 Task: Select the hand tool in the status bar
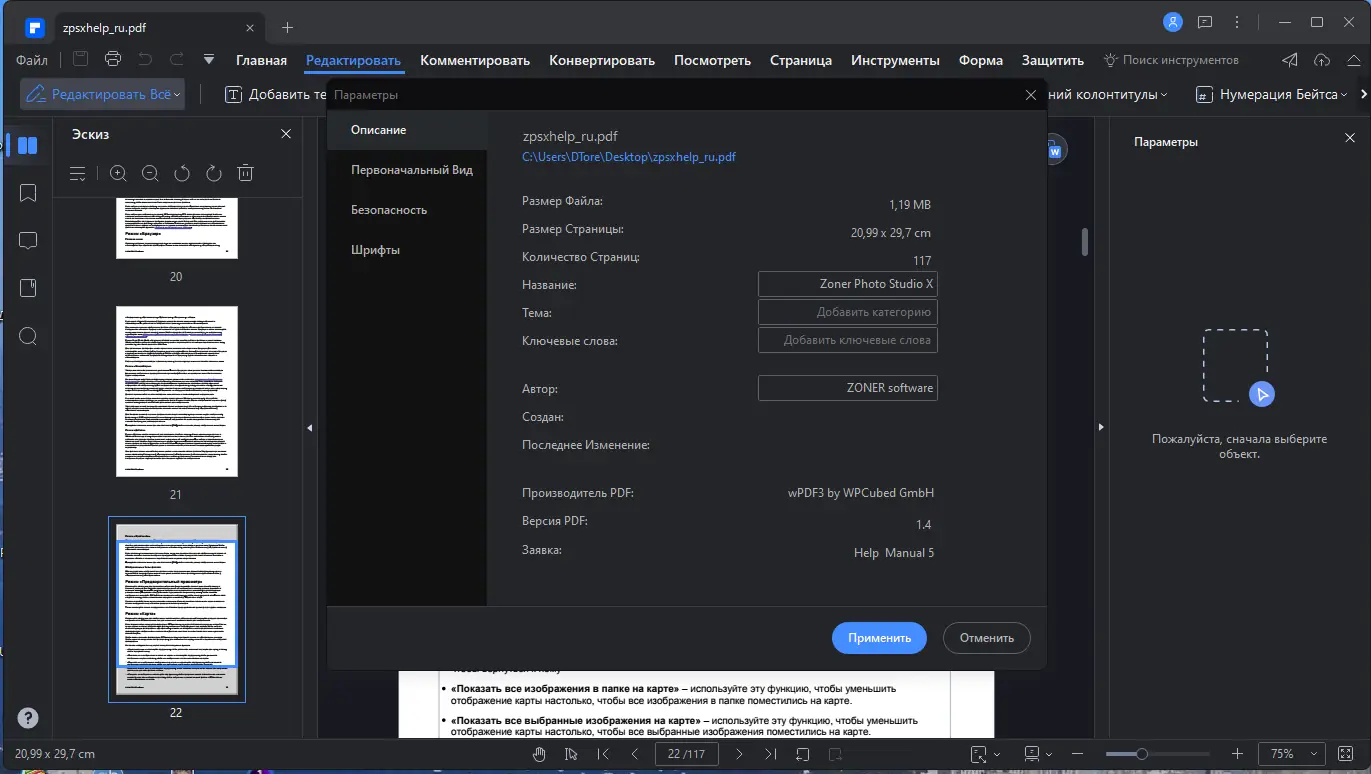click(x=540, y=754)
